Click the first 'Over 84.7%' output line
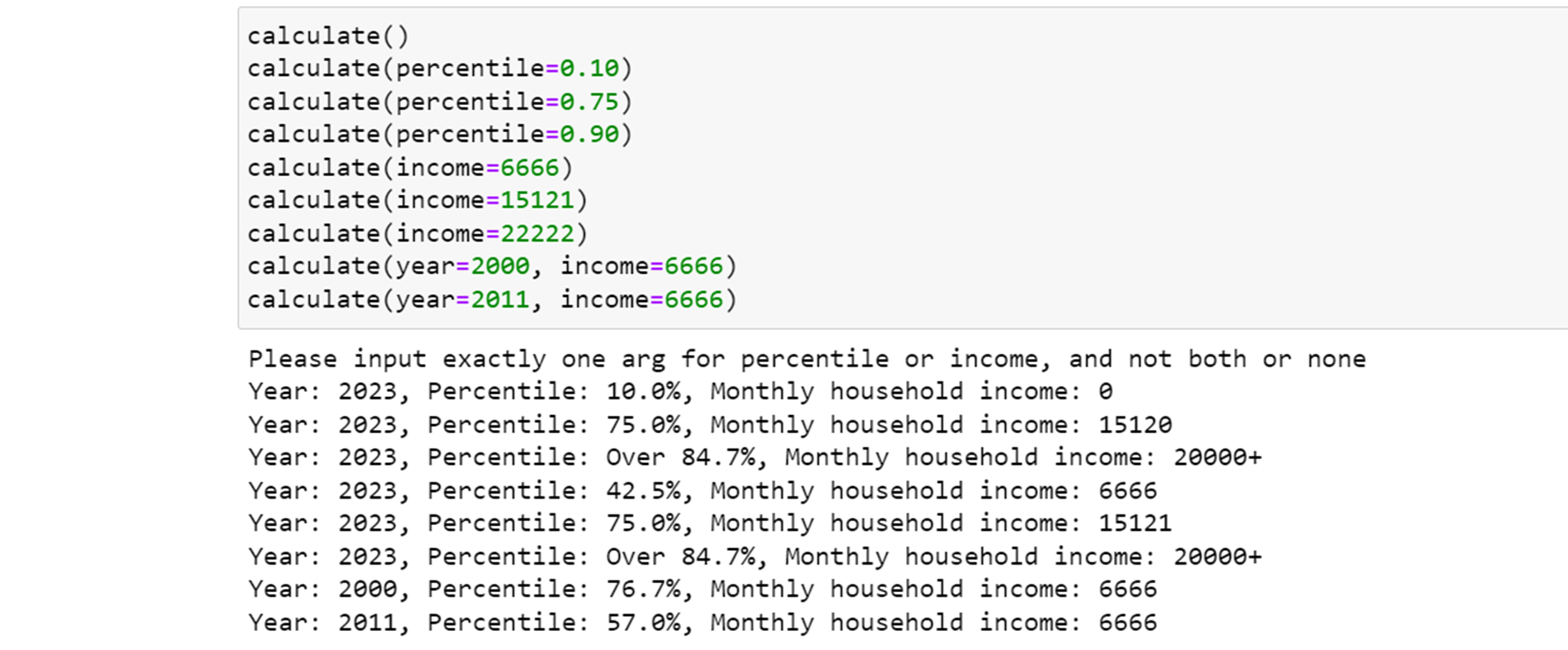The height and width of the screenshot is (650, 1568). pyautogui.click(x=754, y=457)
